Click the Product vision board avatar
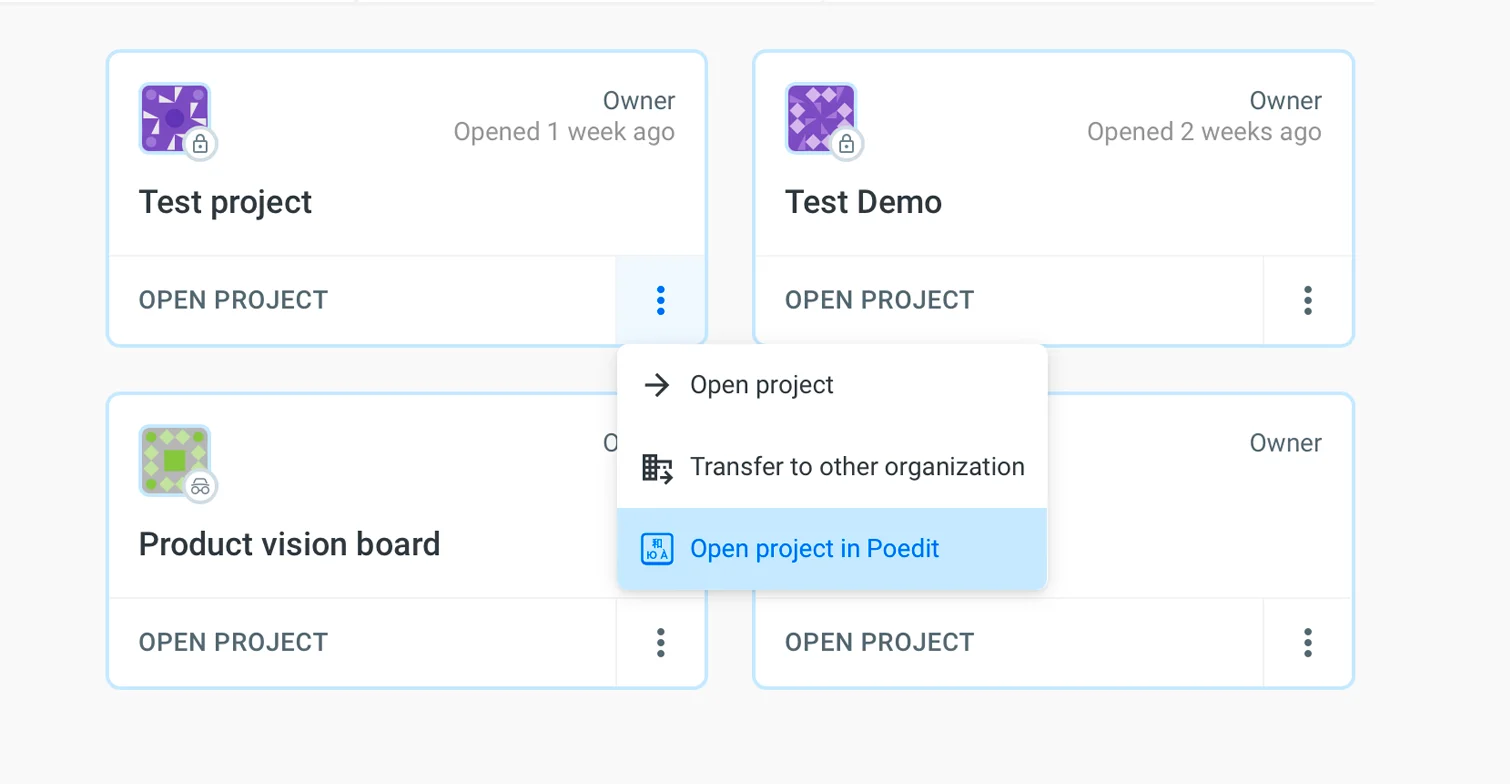This screenshot has height=784, width=1510. coord(173,459)
